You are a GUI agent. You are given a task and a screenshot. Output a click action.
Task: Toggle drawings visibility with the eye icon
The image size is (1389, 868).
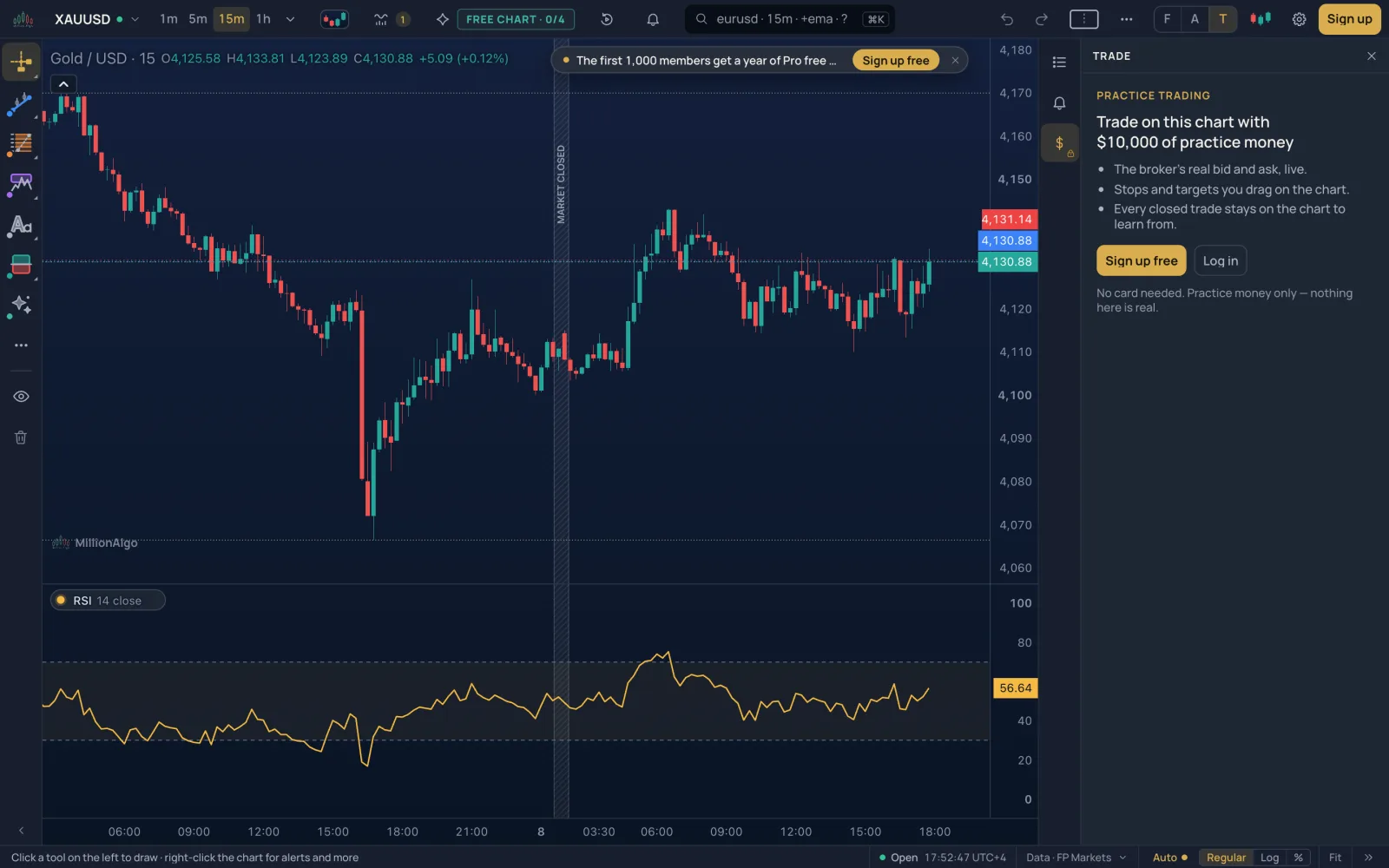click(x=21, y=397)
